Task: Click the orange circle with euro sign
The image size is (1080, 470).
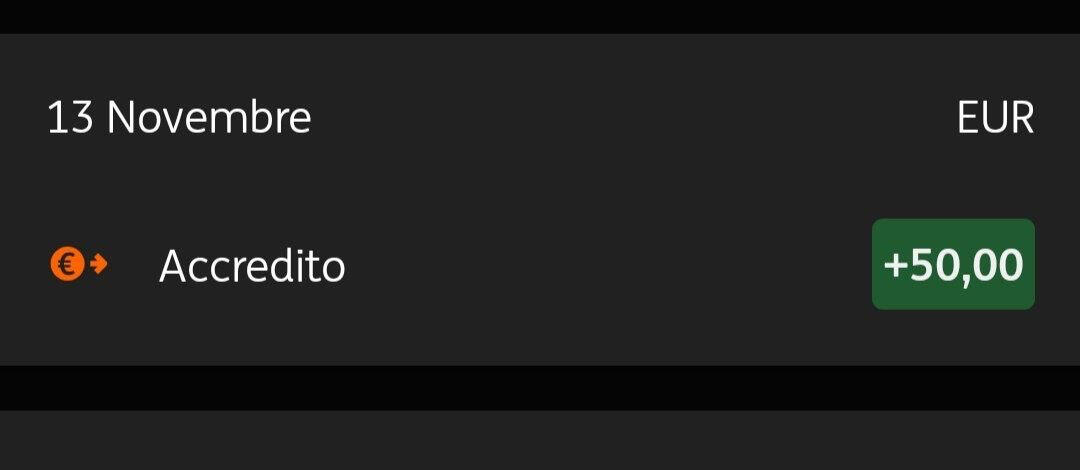Action: point(66,265)
